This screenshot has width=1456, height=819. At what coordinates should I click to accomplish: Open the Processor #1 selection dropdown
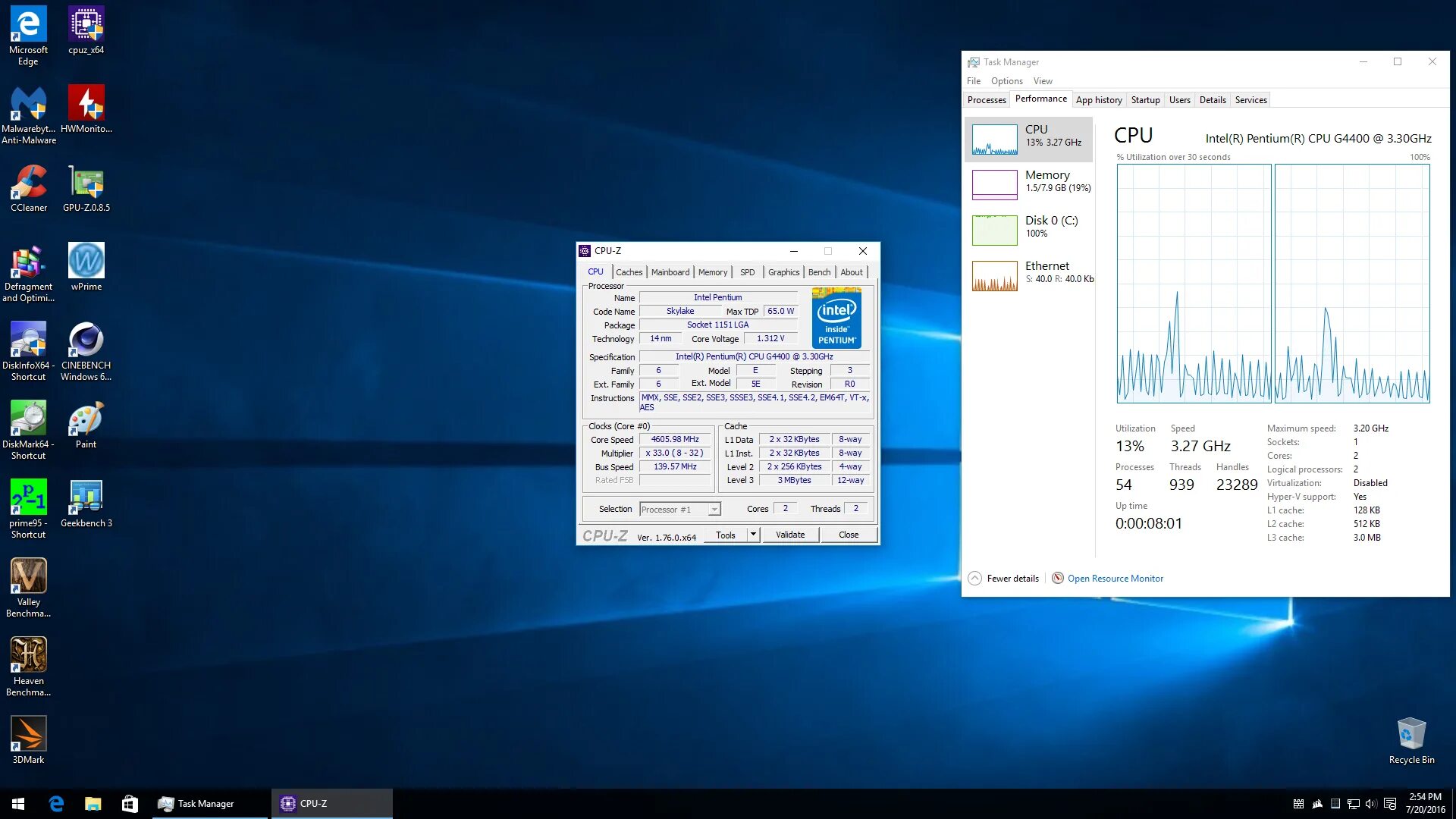pyautogui.click(x=679, y=510)
